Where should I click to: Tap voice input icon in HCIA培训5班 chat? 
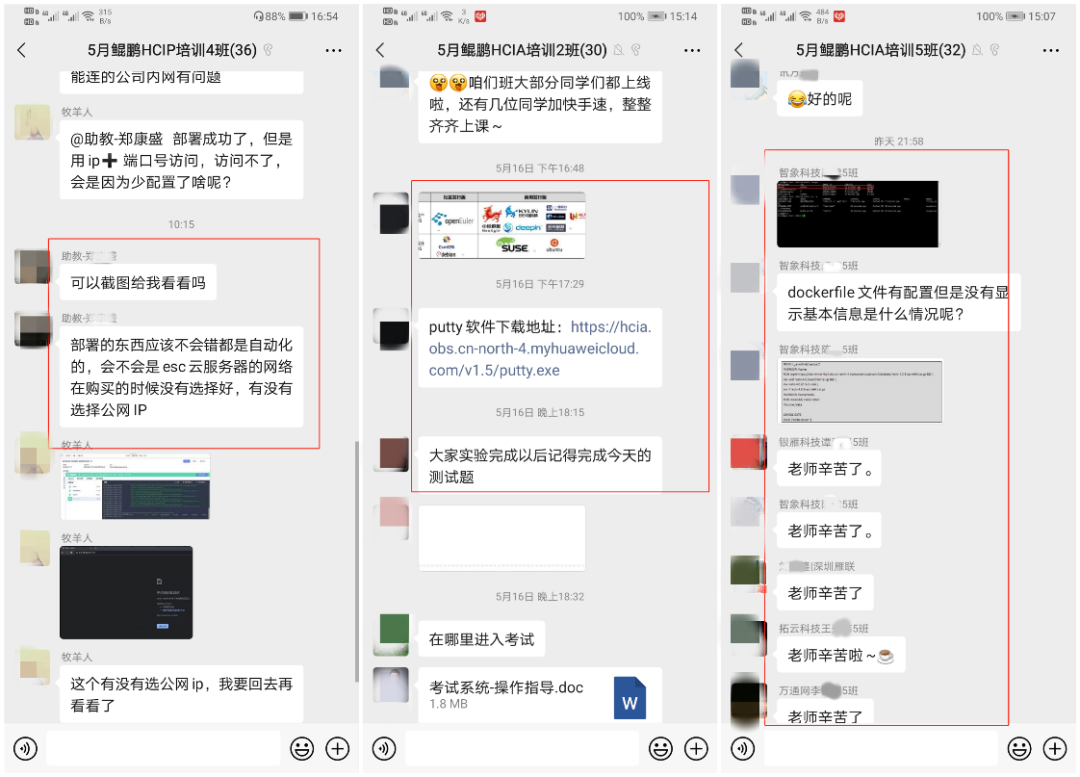tap(743, 748)
